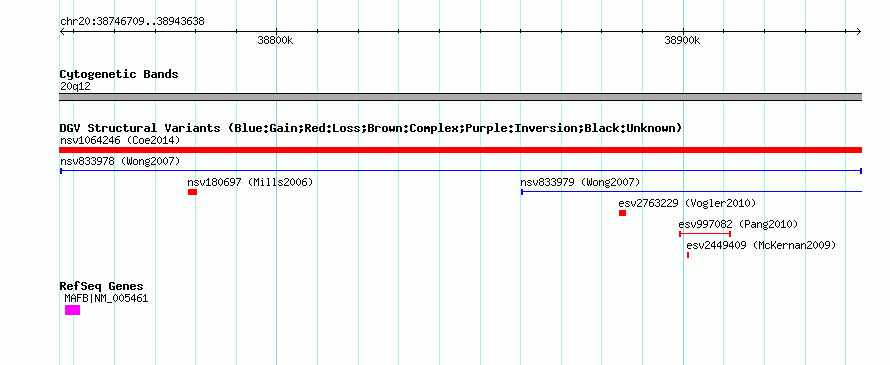Click the chr20:38746709..38943638 coordinate label
The height and width of the screenshot is (365, 890).
[132, 22]
